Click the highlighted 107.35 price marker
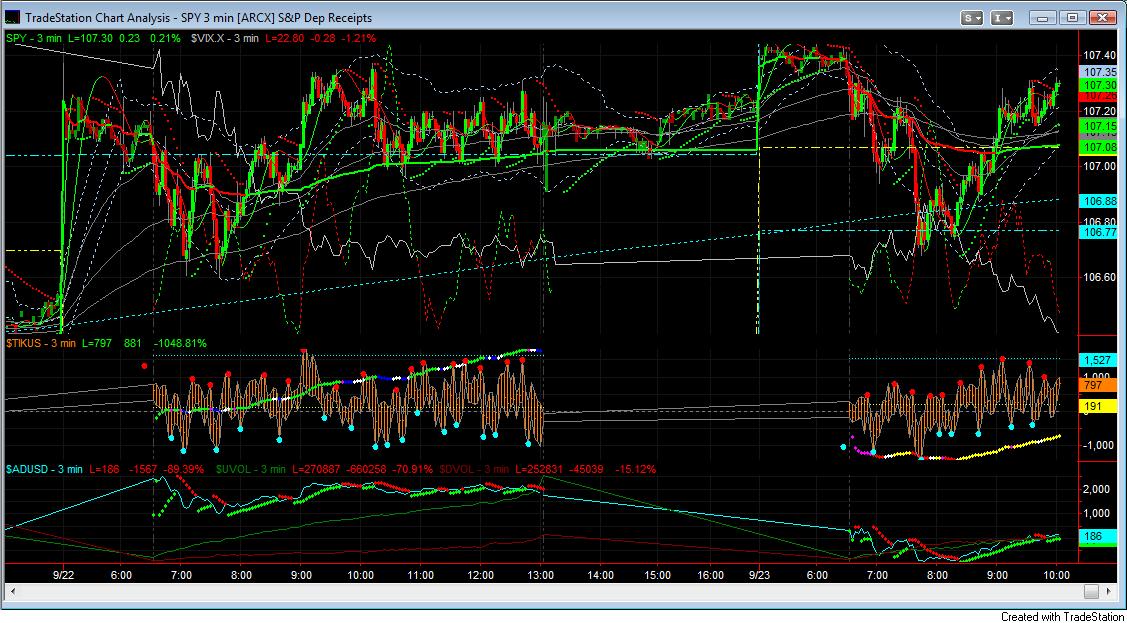 coord(1099,73)
